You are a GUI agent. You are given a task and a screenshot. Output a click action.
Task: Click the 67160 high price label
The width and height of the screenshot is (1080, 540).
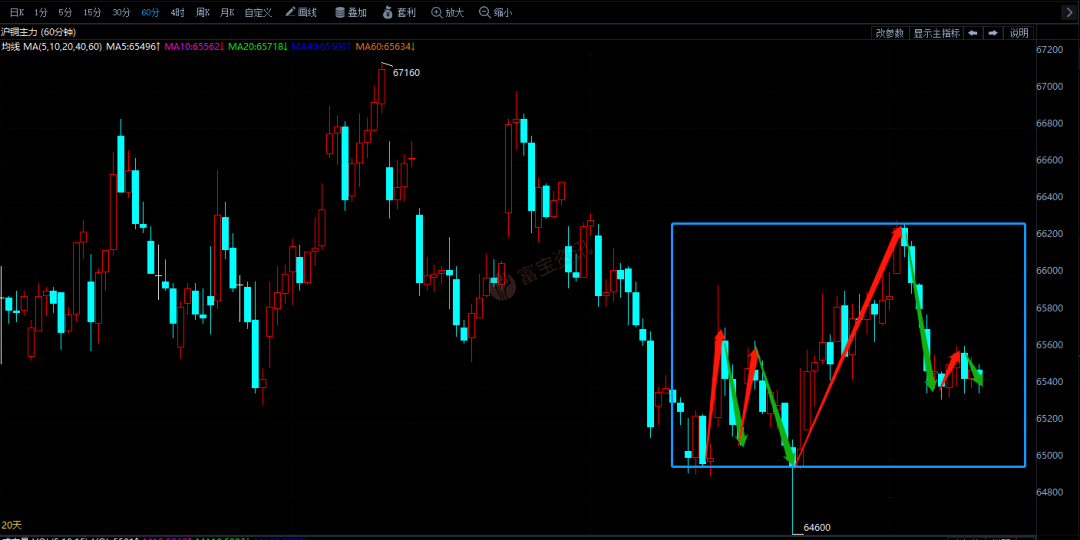point(406,72)
